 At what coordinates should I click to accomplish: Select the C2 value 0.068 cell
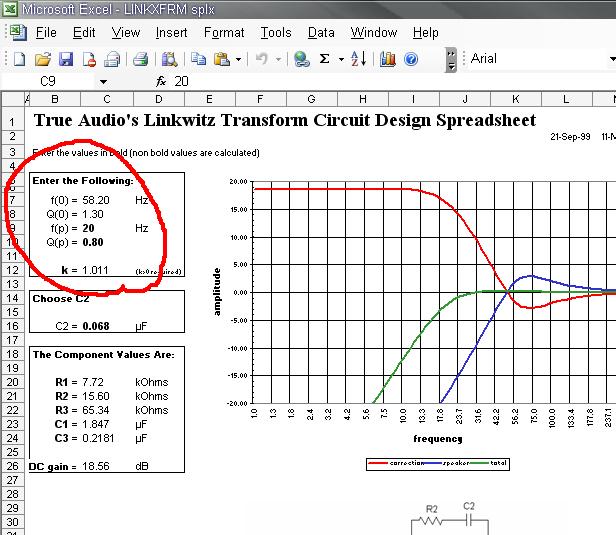tap(96, 326)
